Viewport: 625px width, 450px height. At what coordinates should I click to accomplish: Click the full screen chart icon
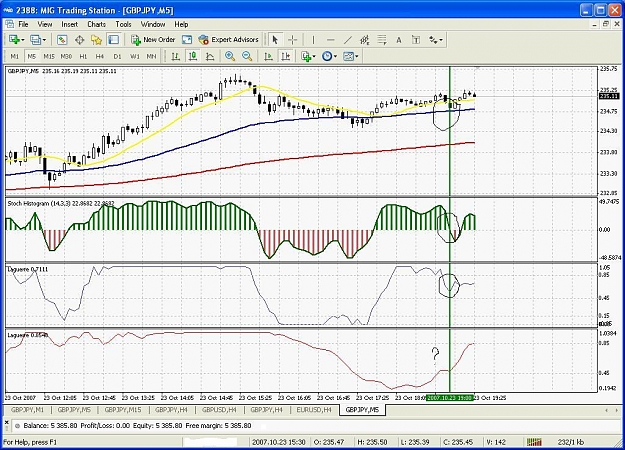coord(187,39)
